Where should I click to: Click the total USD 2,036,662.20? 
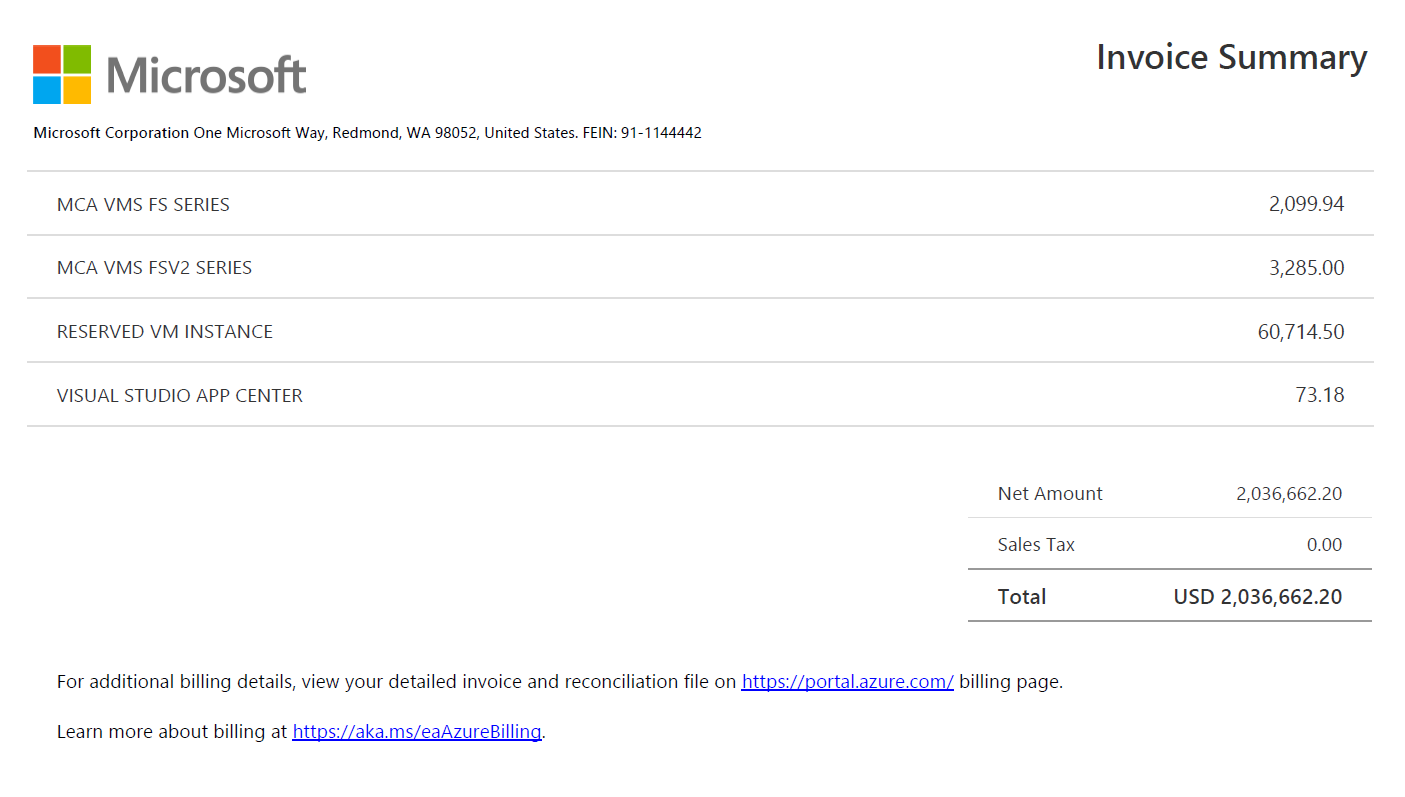tap(1258, 597)
